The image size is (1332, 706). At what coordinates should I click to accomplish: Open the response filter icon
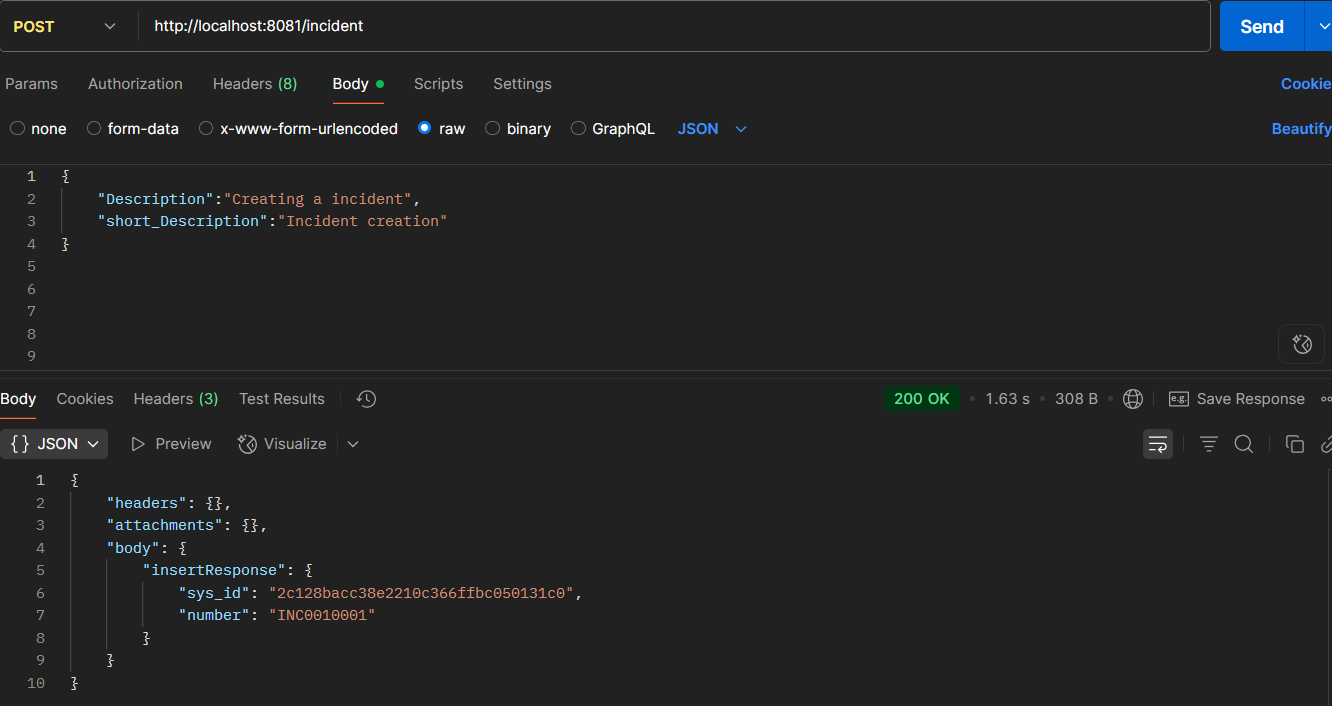pos(1209,444)
